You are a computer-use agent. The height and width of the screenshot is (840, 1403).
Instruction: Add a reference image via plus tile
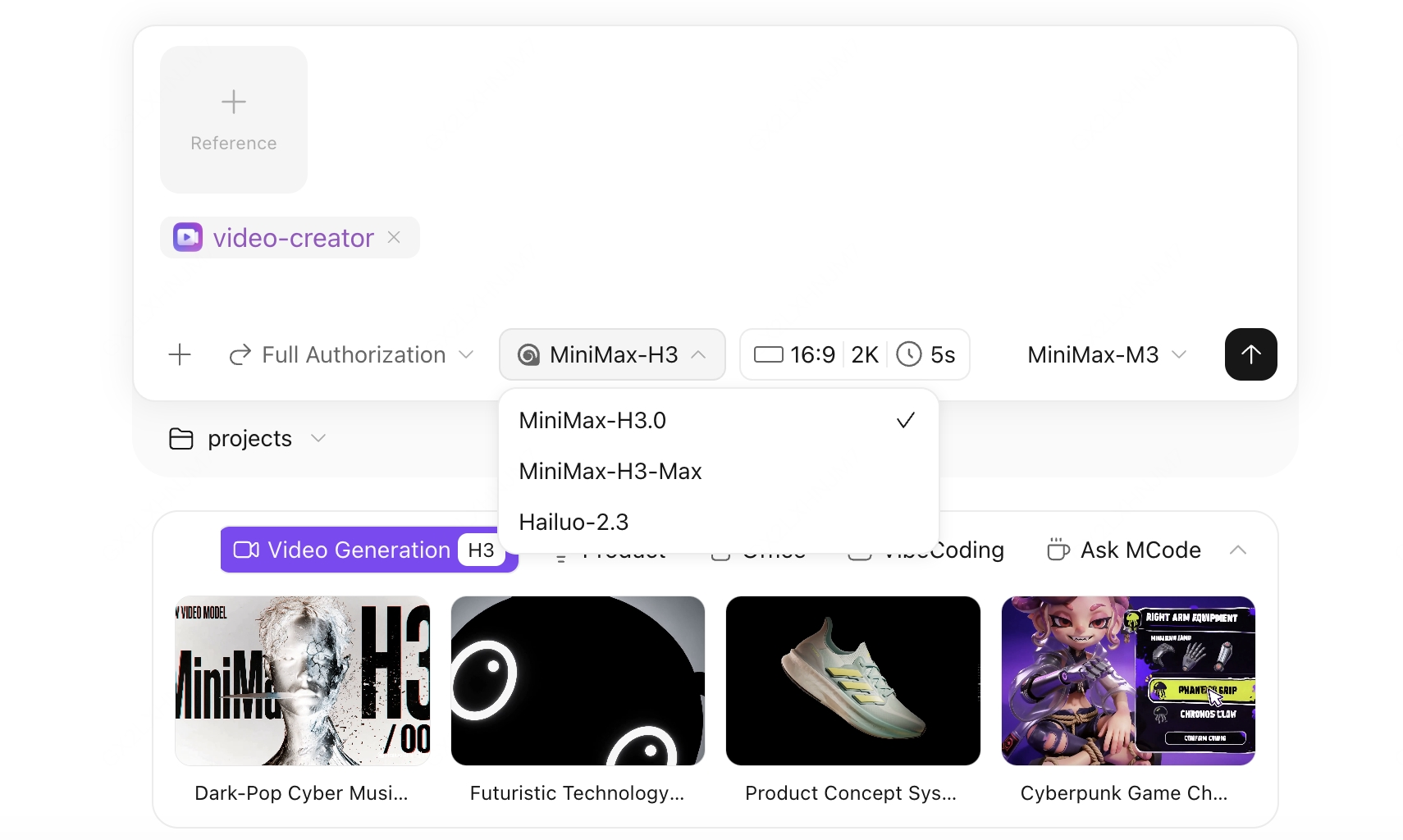coord(234,120)
